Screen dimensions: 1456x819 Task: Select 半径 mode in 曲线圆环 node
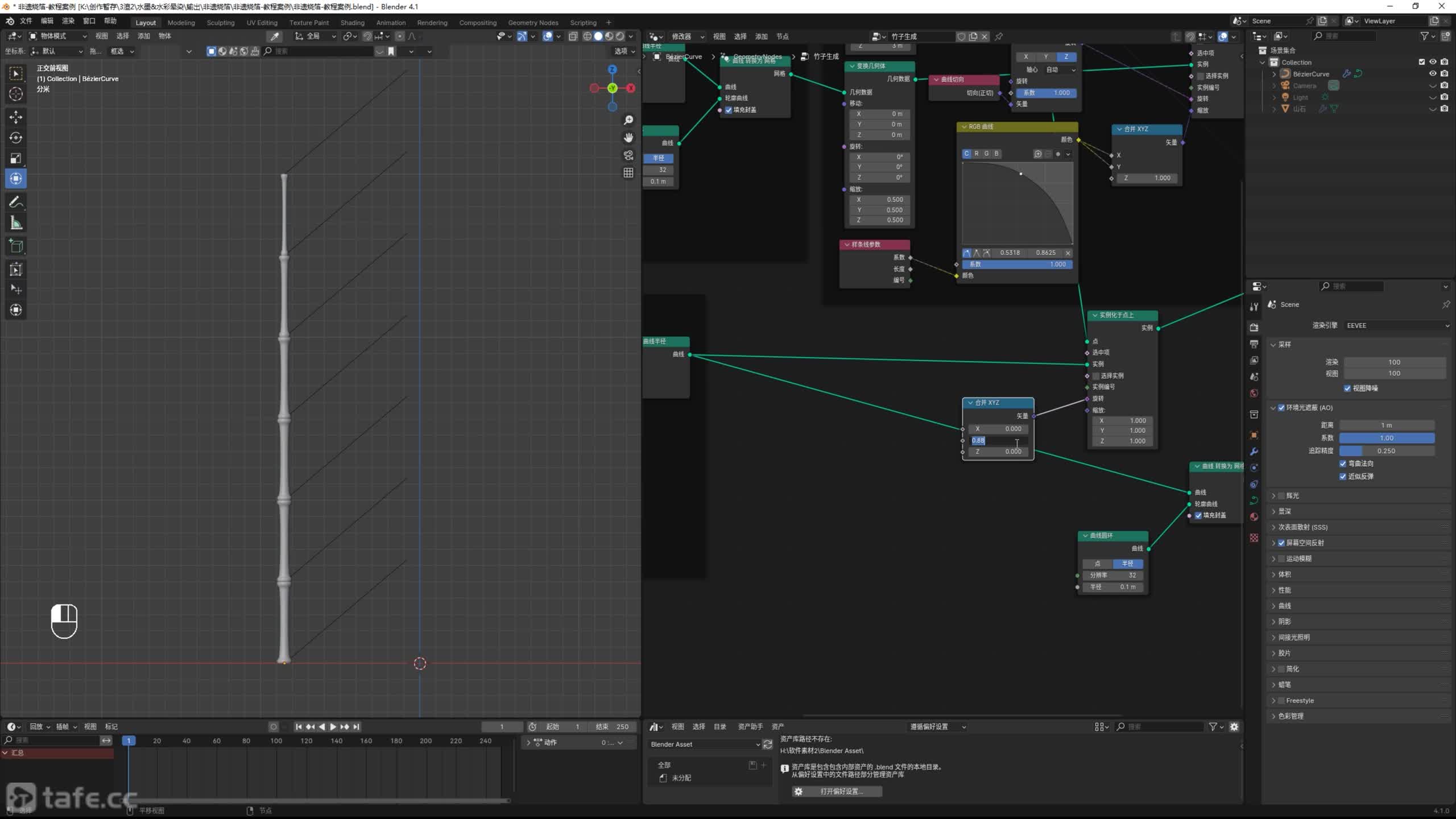tap(1127, 563)
